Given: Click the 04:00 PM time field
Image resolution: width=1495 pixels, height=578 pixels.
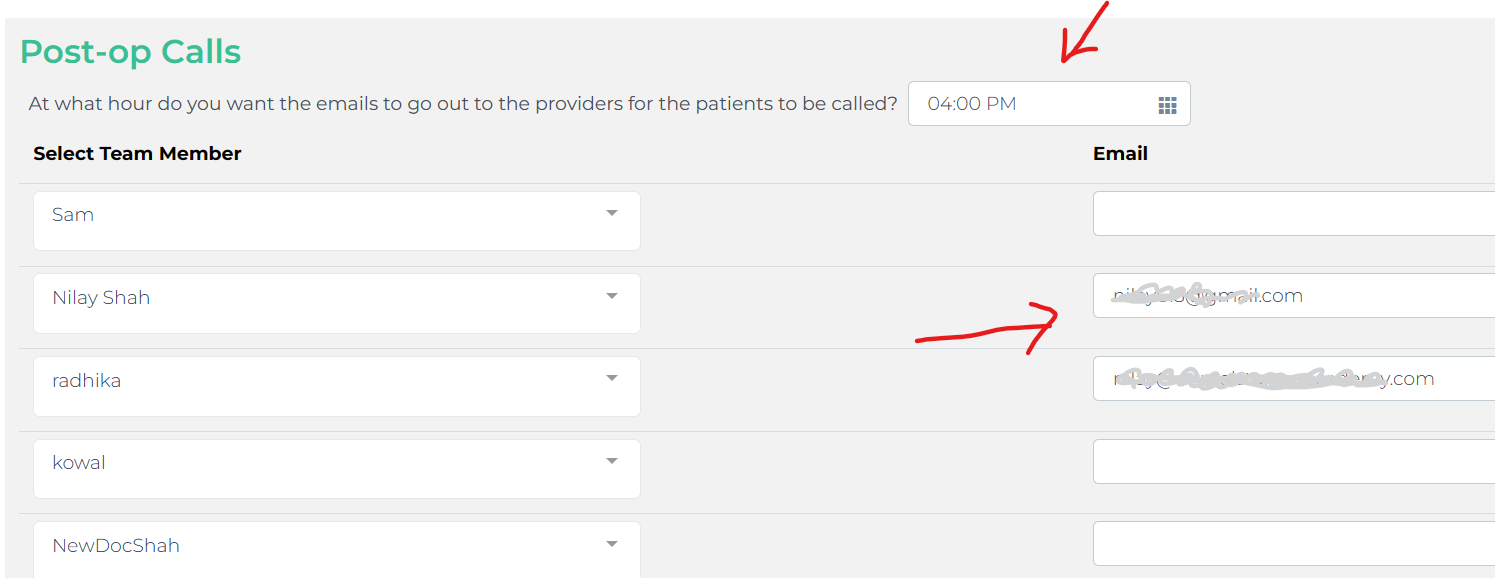Looking at the screenshot, I should pos(1049,104).
